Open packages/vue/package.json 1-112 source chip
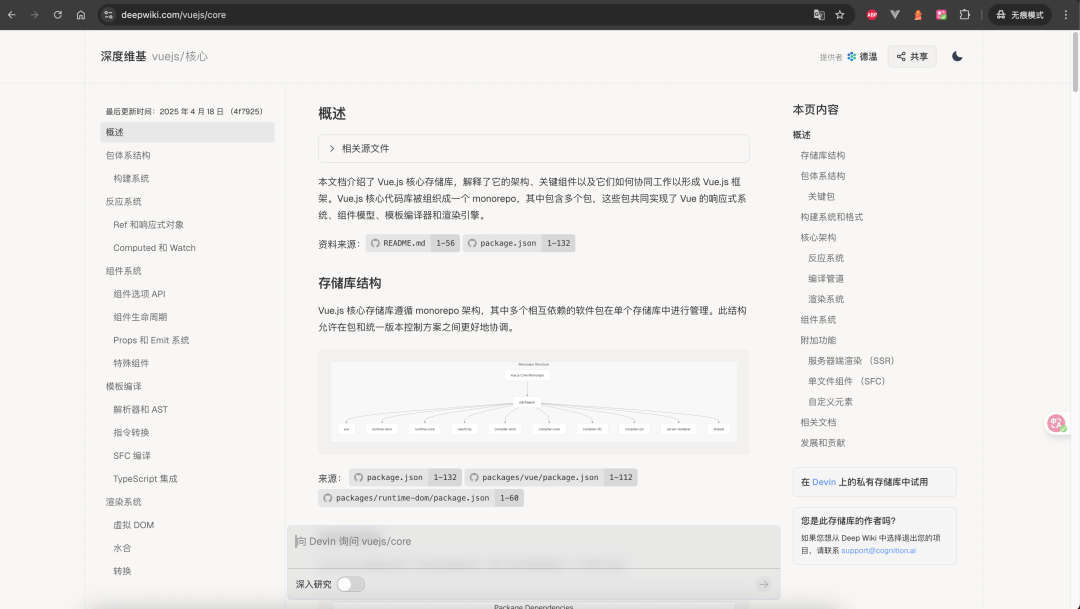Screen dimensions: 1080x609 tap(551, 477)
